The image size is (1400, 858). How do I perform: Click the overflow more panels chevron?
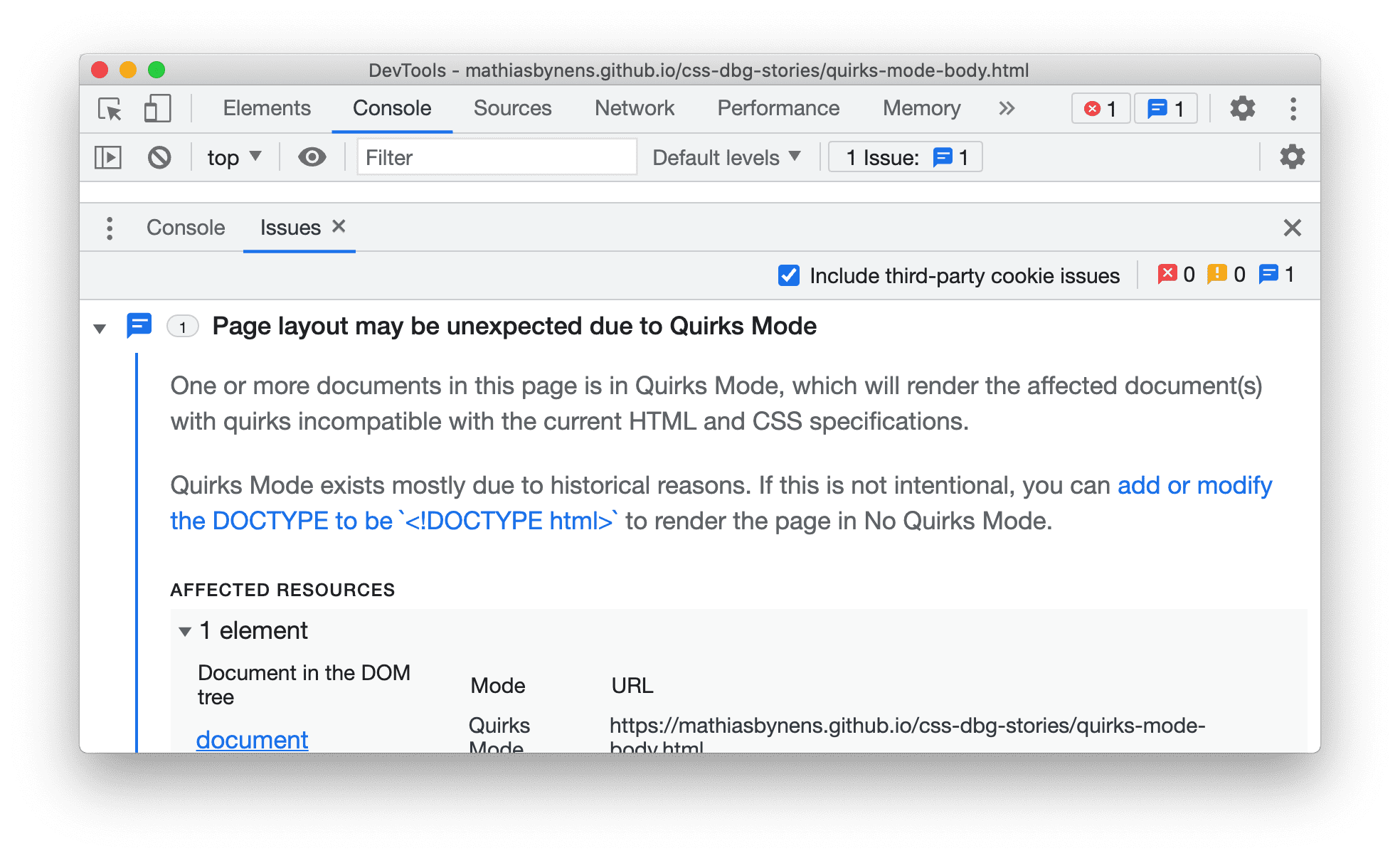point(1006,108)
